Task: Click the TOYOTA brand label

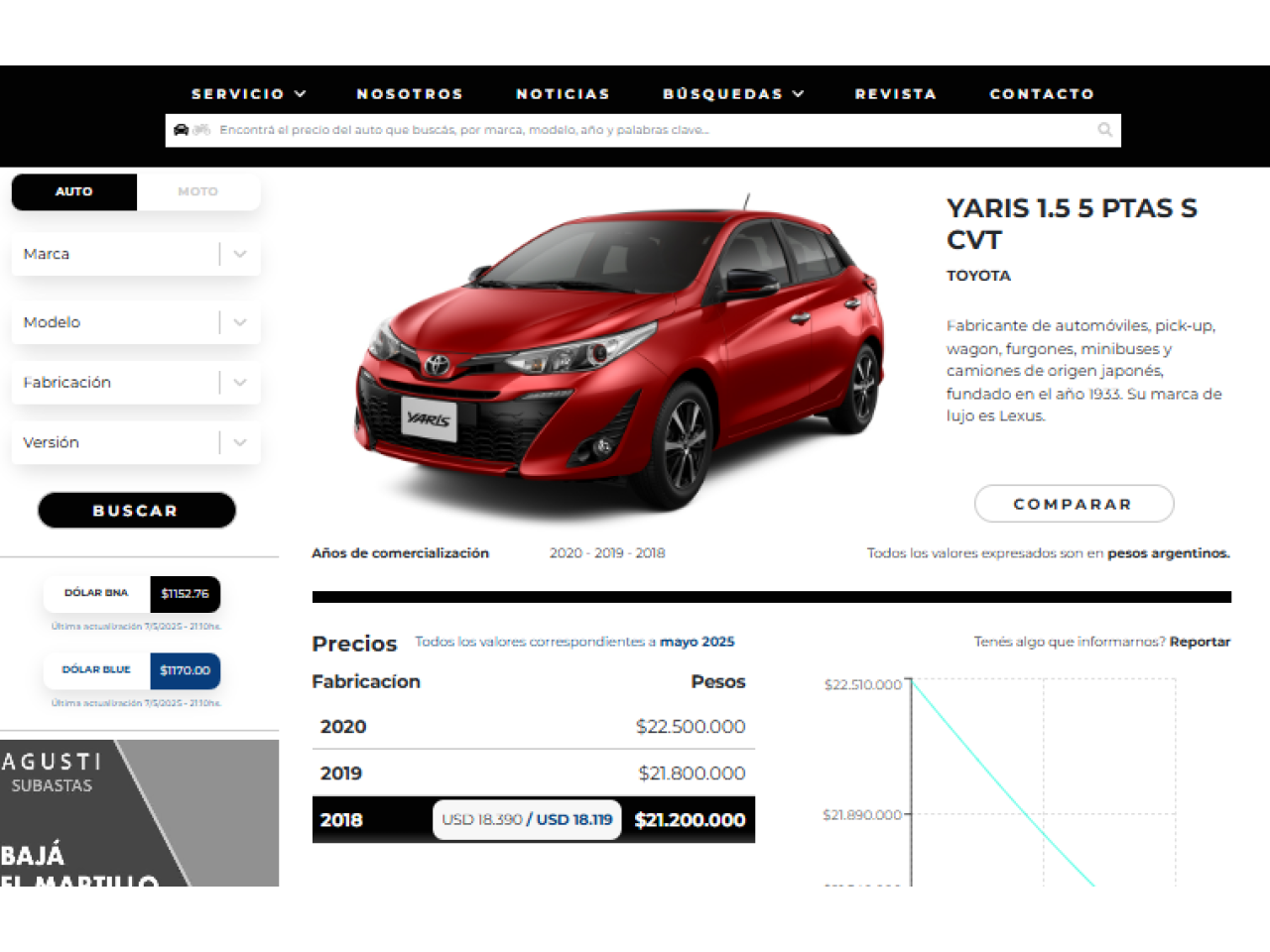Action: click(x=978, y=276)
